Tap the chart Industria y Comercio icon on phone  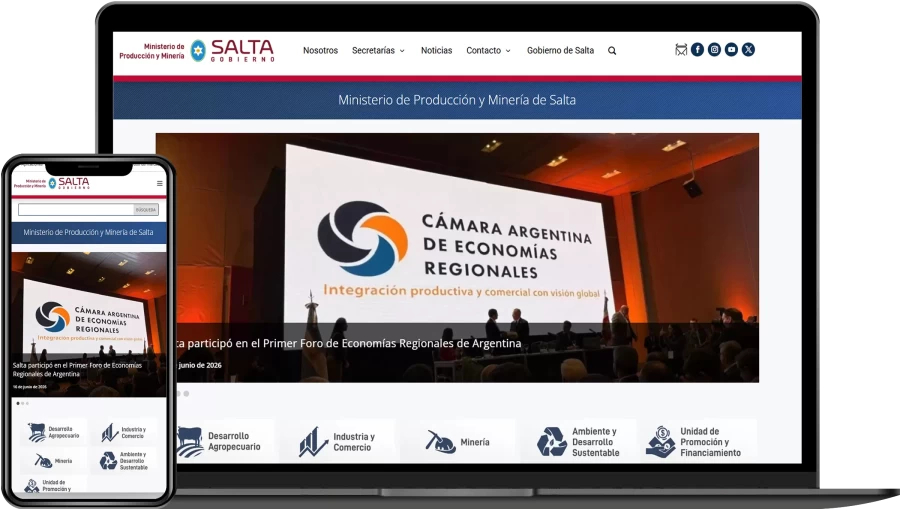[110, 432]
